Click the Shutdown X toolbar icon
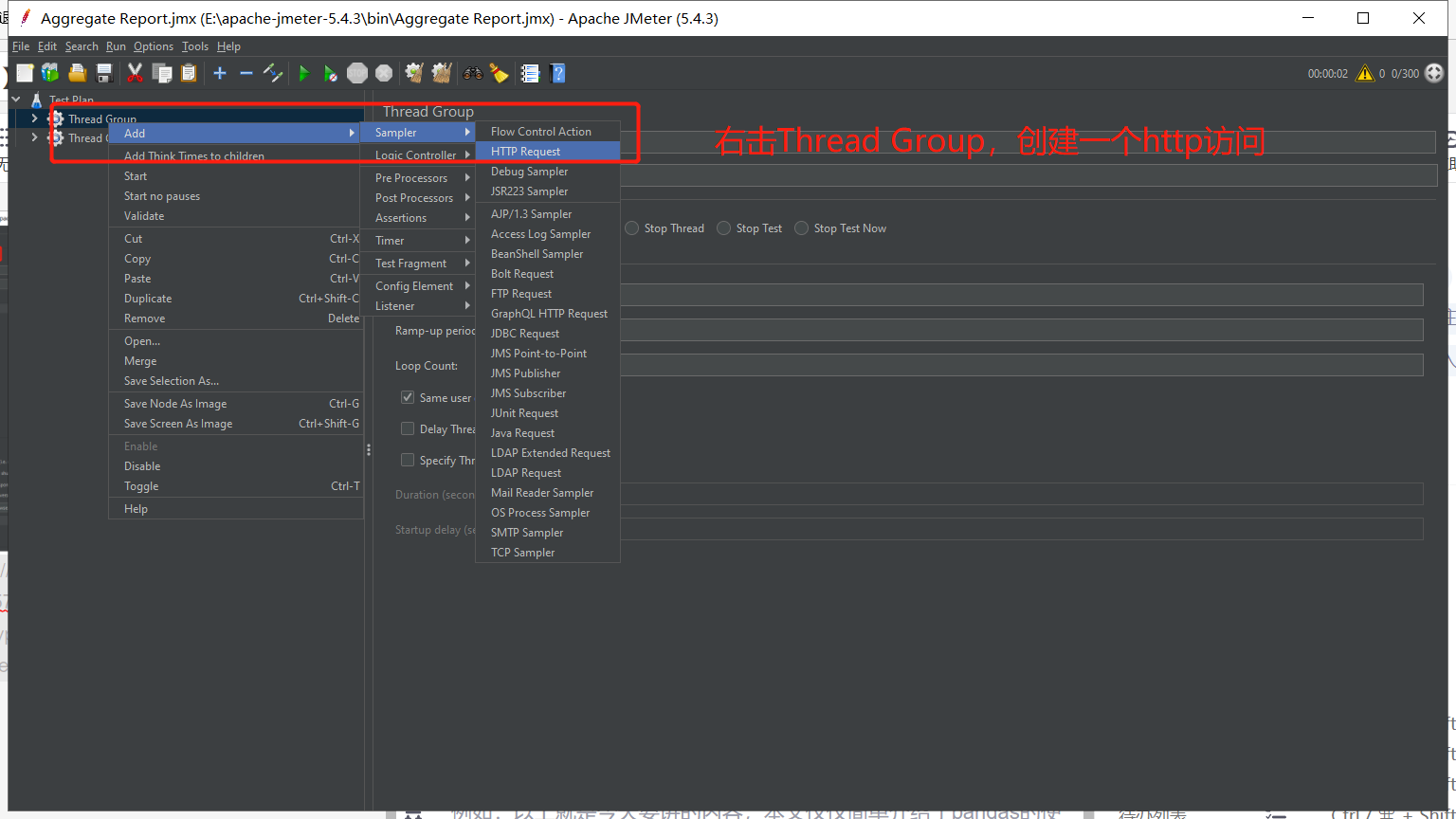 click(384, 73)
